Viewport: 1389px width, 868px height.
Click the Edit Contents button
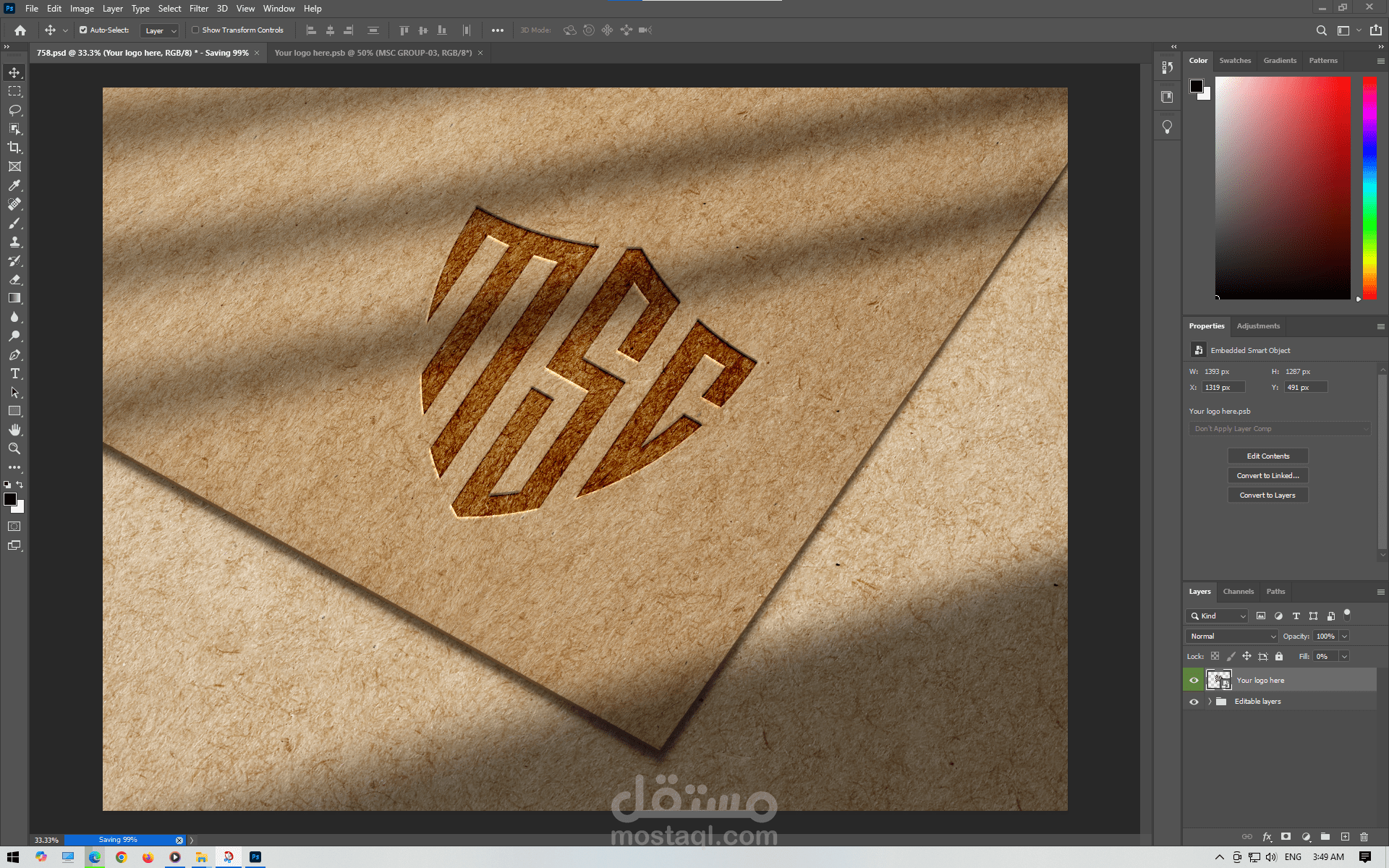point(1267,456)
